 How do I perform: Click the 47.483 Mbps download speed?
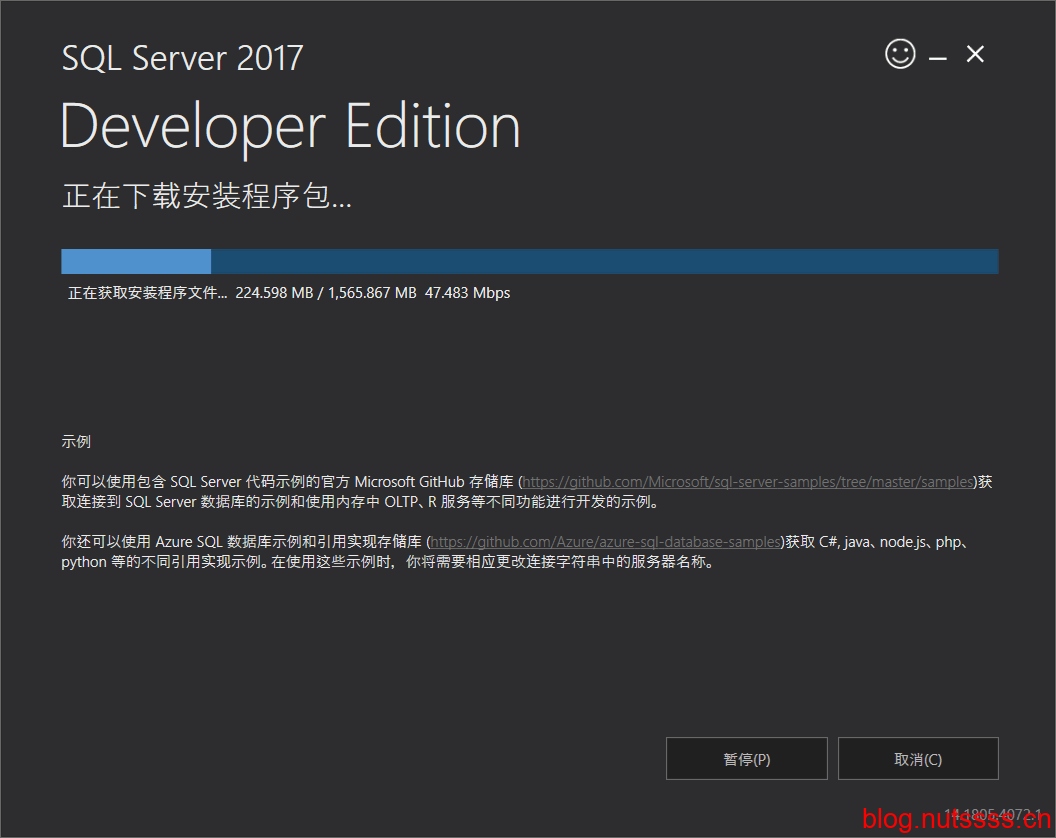pos(467,293)
